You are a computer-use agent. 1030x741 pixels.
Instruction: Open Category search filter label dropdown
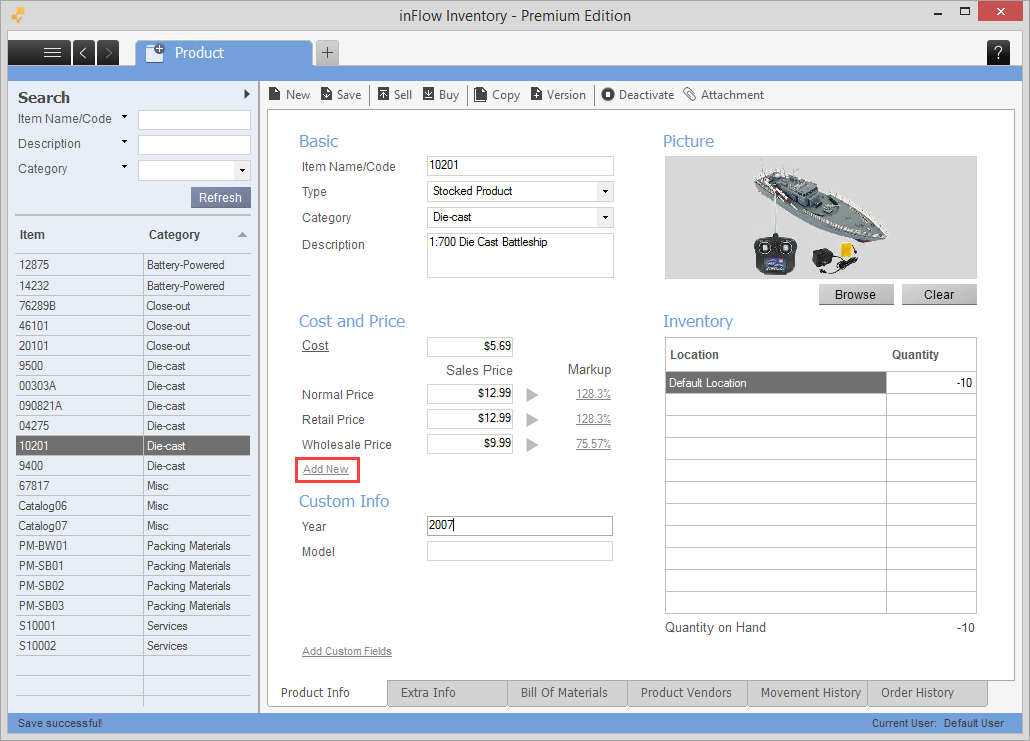point(124,167)
